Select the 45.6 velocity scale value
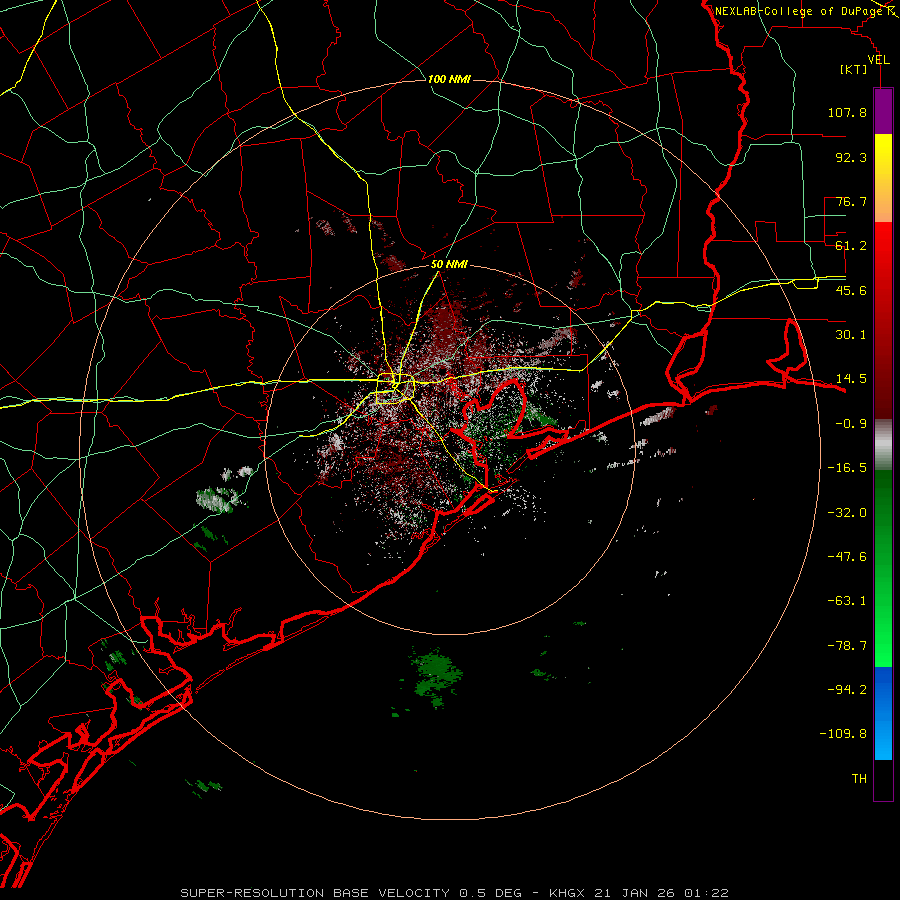The width and height of the screenshot is (900, 900). click(851, 290)
